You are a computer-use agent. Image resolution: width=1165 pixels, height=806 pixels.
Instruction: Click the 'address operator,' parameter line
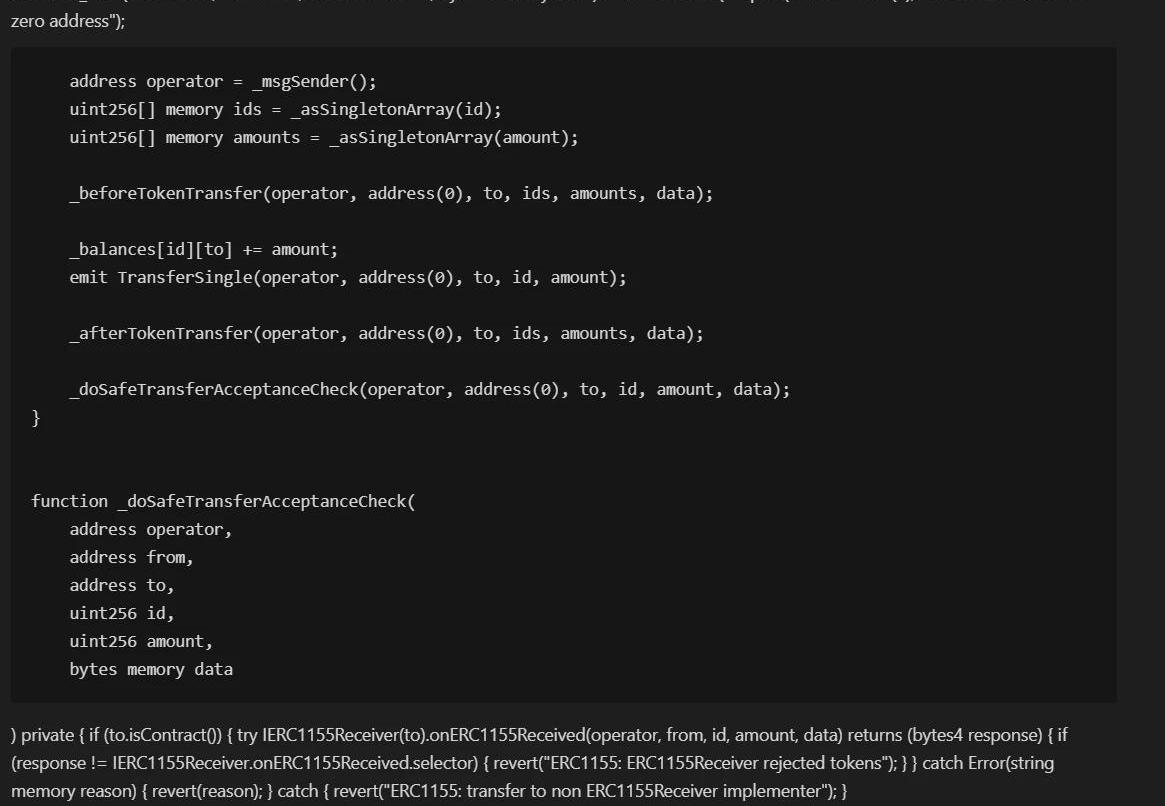(x=150, y=529)
